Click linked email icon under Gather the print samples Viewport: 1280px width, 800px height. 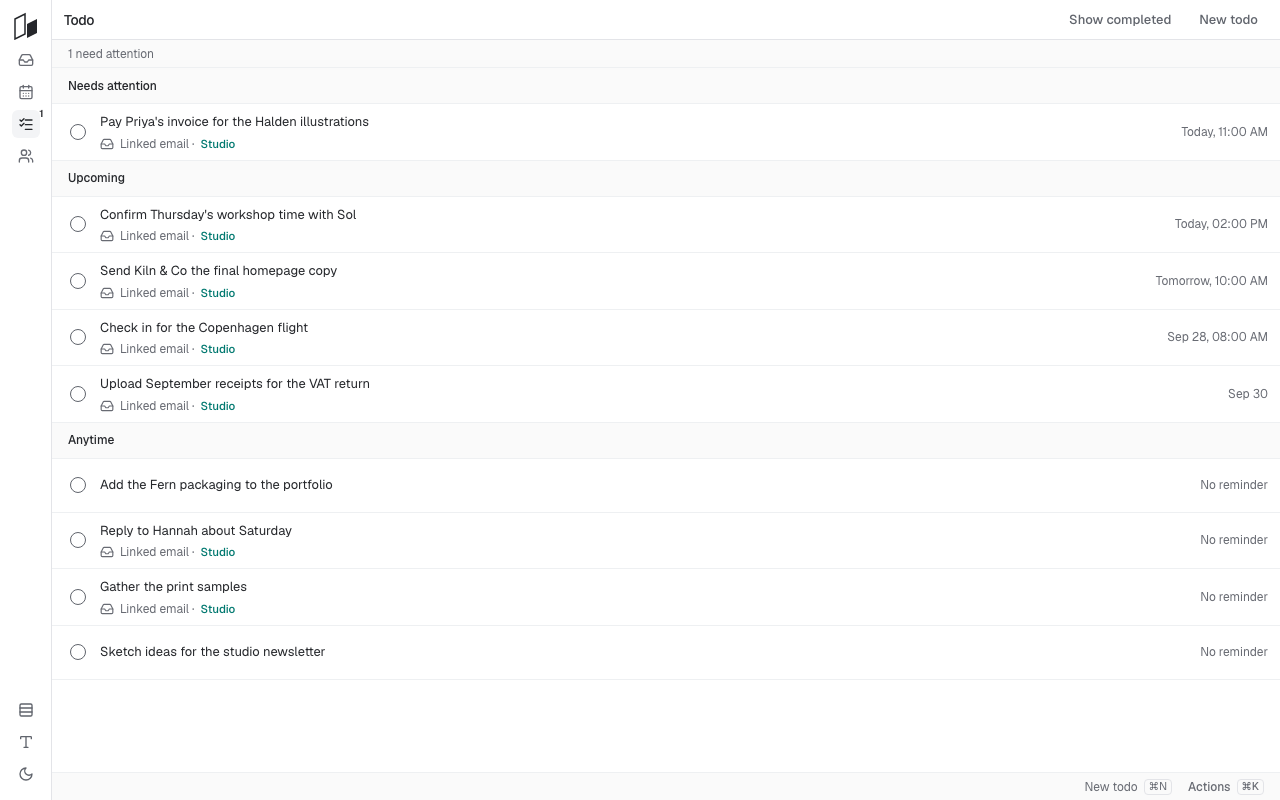click(x=107, y=609)
